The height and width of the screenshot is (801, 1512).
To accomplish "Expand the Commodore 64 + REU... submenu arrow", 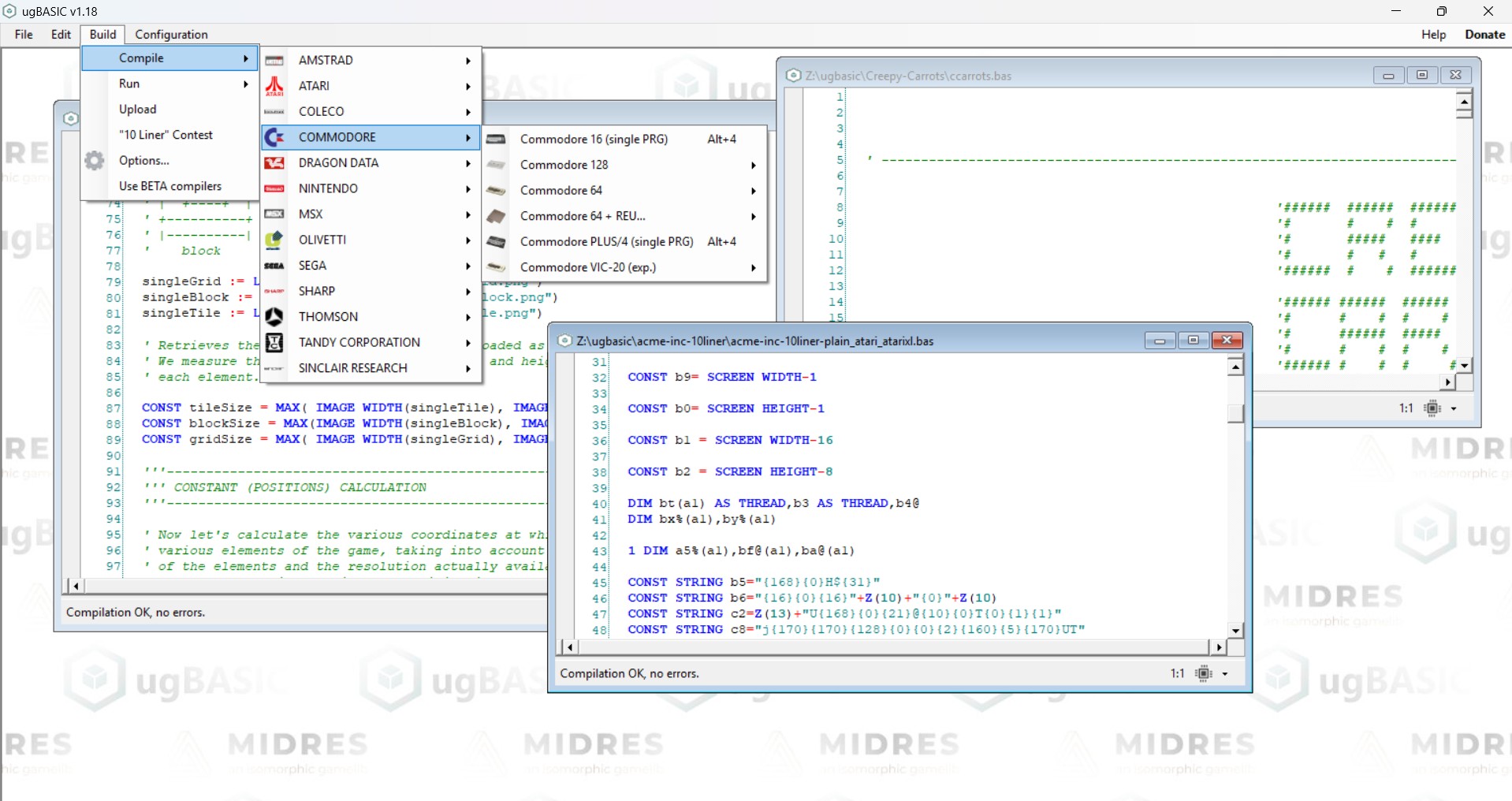I will (754, 217).
